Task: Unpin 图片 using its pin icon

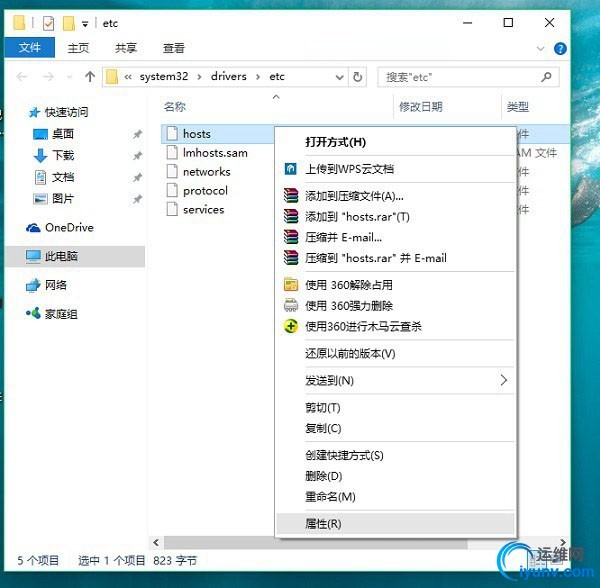Action: pyautogui.click(x=137, y=199)
